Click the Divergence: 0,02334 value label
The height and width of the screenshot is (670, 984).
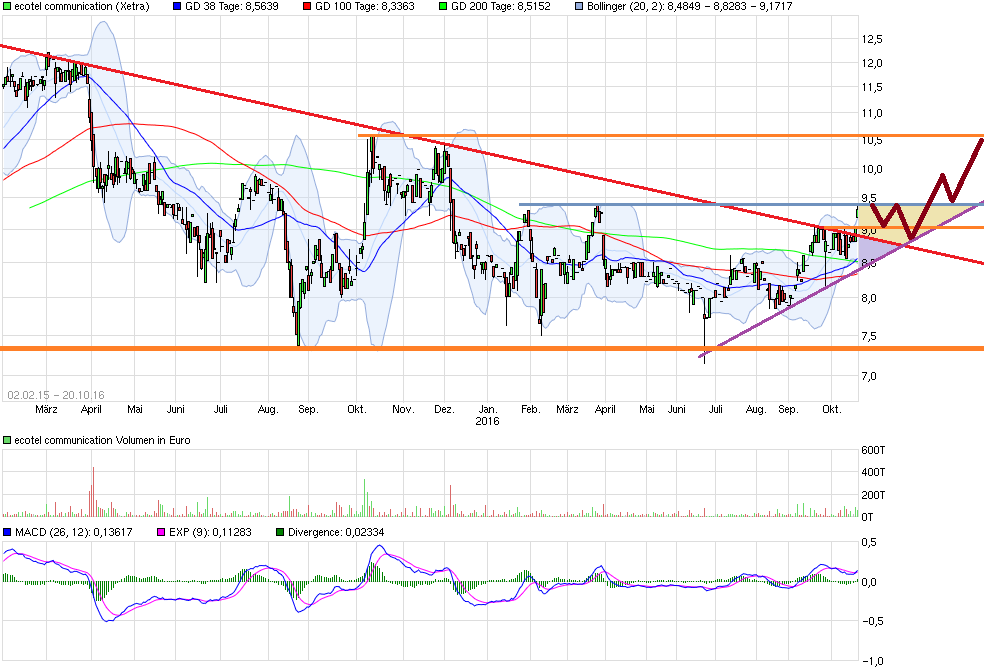(336, 532)
